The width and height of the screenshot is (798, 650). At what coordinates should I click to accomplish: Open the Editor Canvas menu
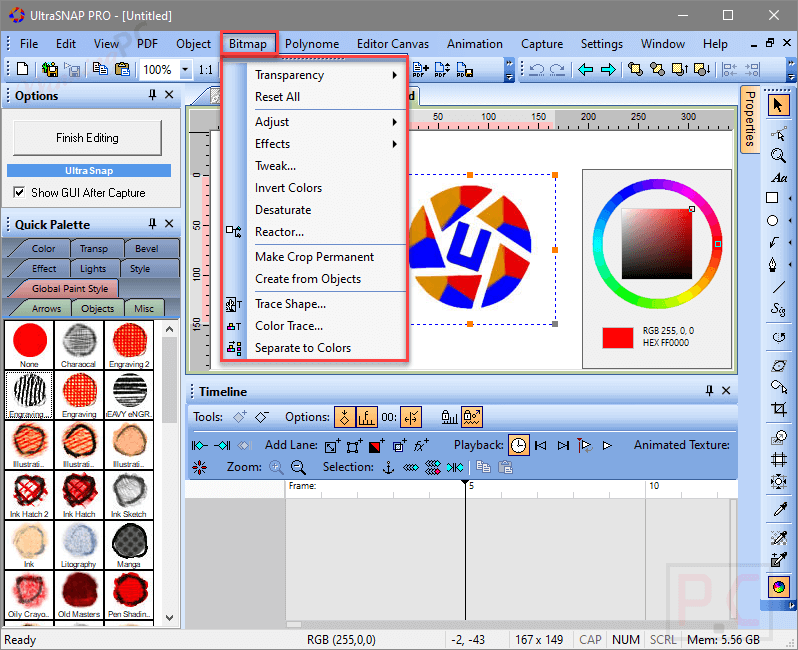pyautogui.click(x=392, y=44)
